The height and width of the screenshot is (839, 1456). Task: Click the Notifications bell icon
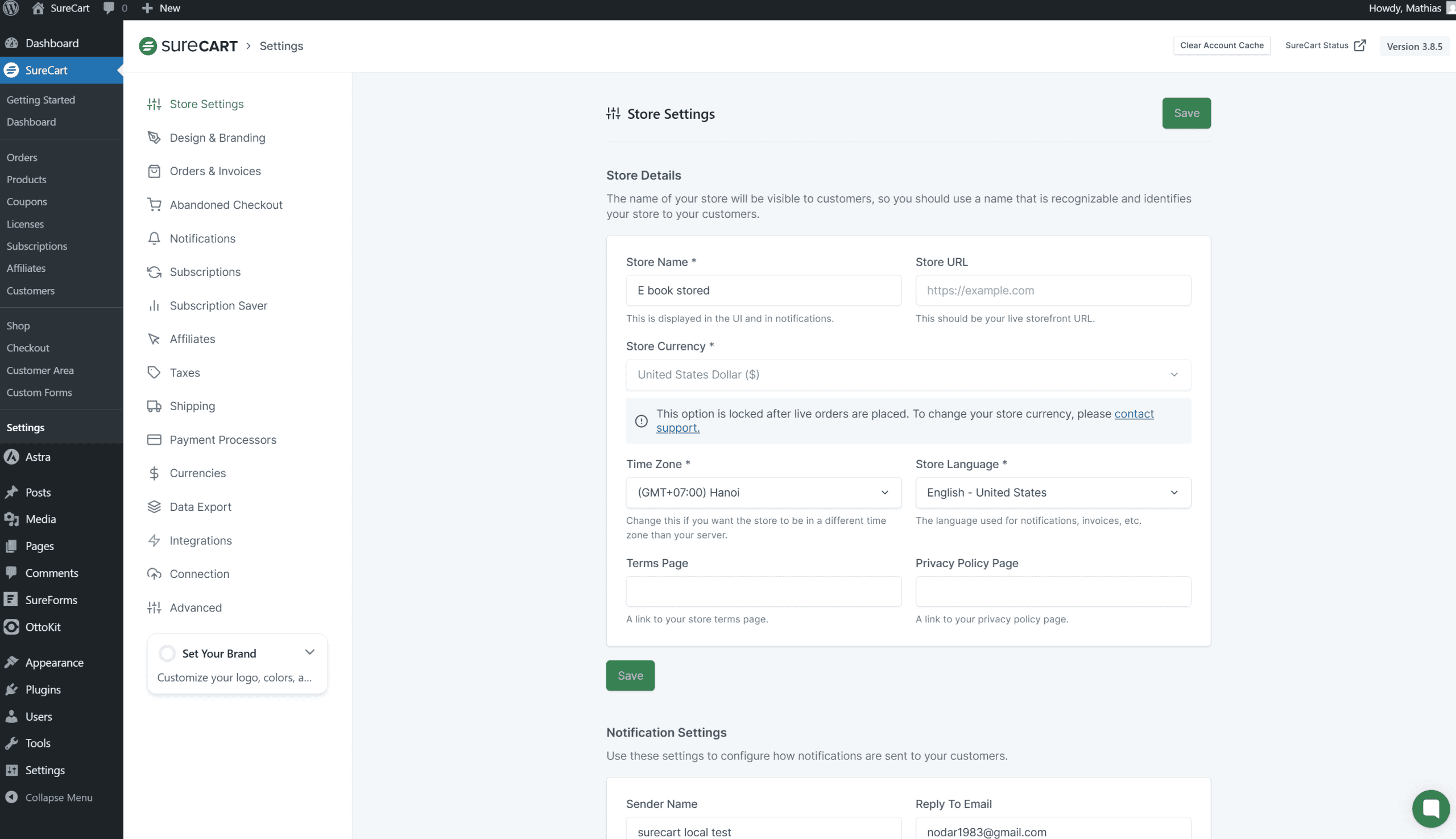click(154, 238)
